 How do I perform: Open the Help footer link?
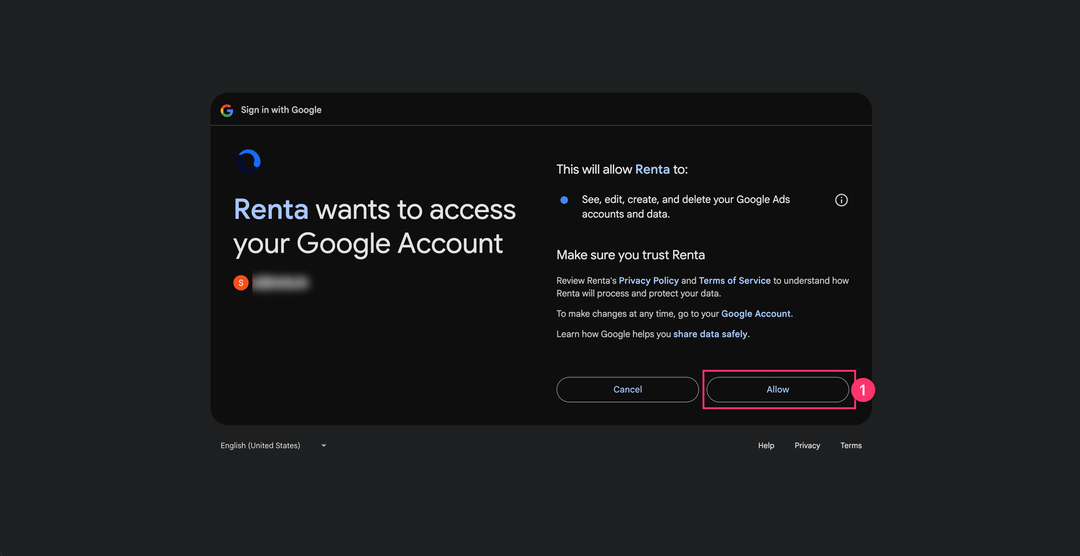[766, 446]
